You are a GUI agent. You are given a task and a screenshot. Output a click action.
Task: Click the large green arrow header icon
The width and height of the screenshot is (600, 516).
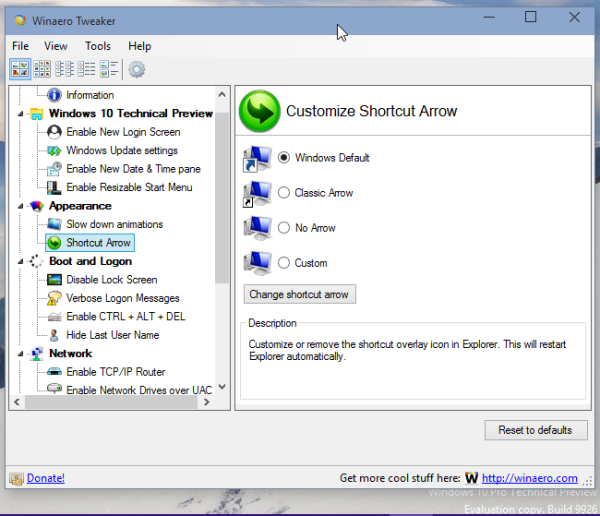tap(259, 111)
